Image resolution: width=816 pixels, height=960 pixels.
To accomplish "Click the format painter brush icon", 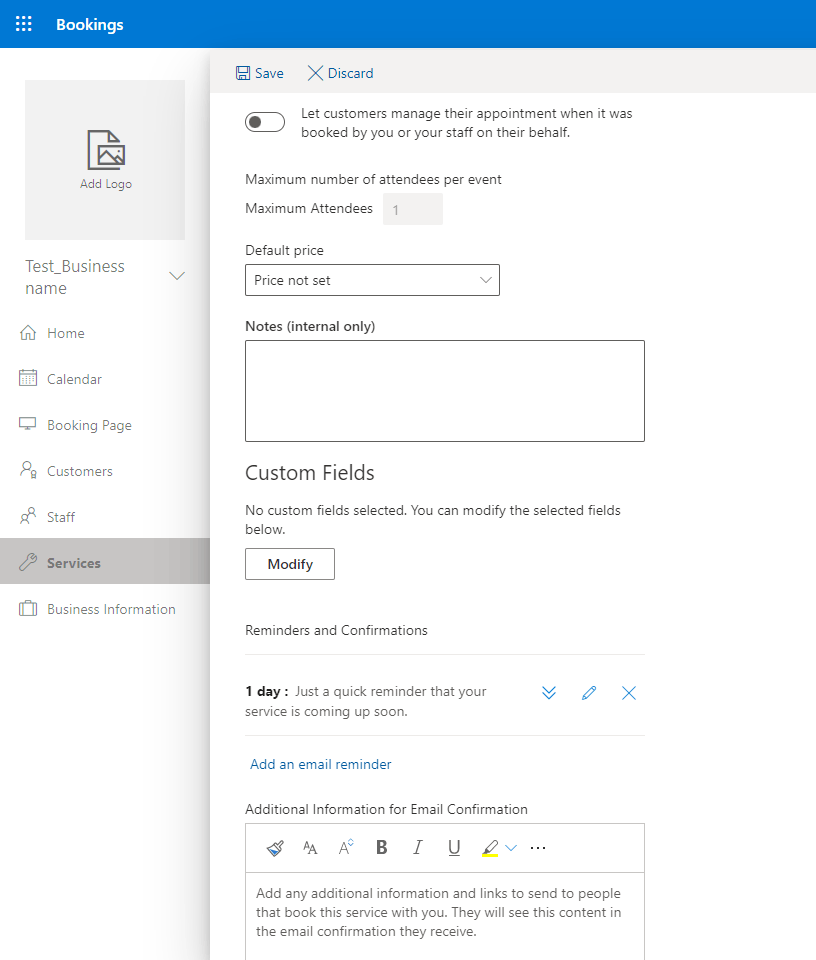I will [x=275, y=848].
